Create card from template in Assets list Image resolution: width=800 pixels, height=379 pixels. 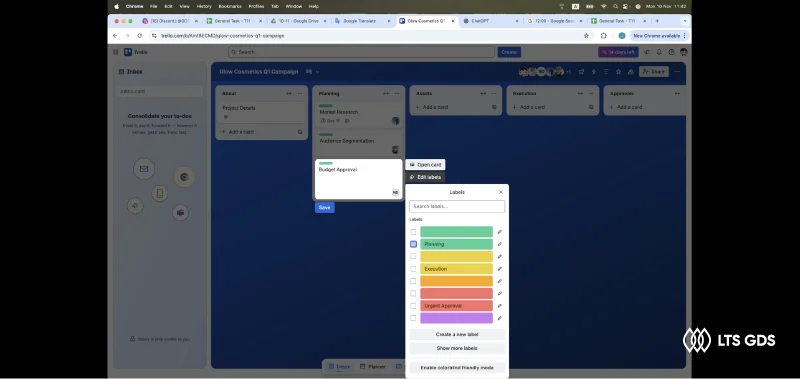click(x=494, y=107)
